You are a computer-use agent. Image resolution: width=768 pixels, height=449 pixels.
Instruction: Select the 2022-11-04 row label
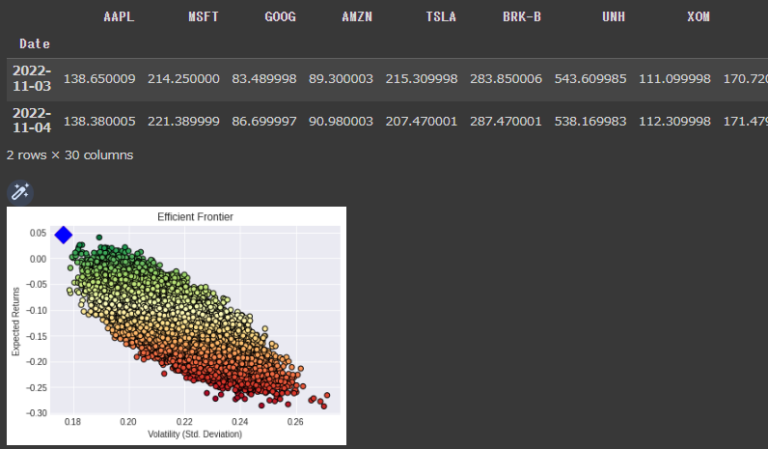[30, 121]
